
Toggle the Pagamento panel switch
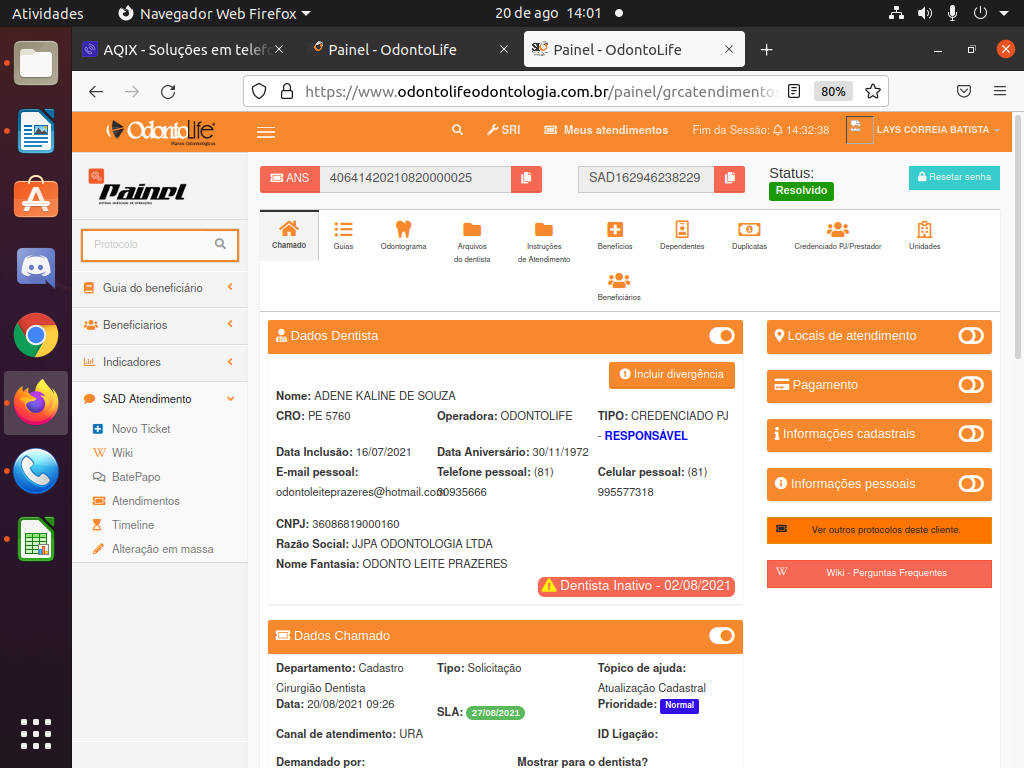[970, 385]
